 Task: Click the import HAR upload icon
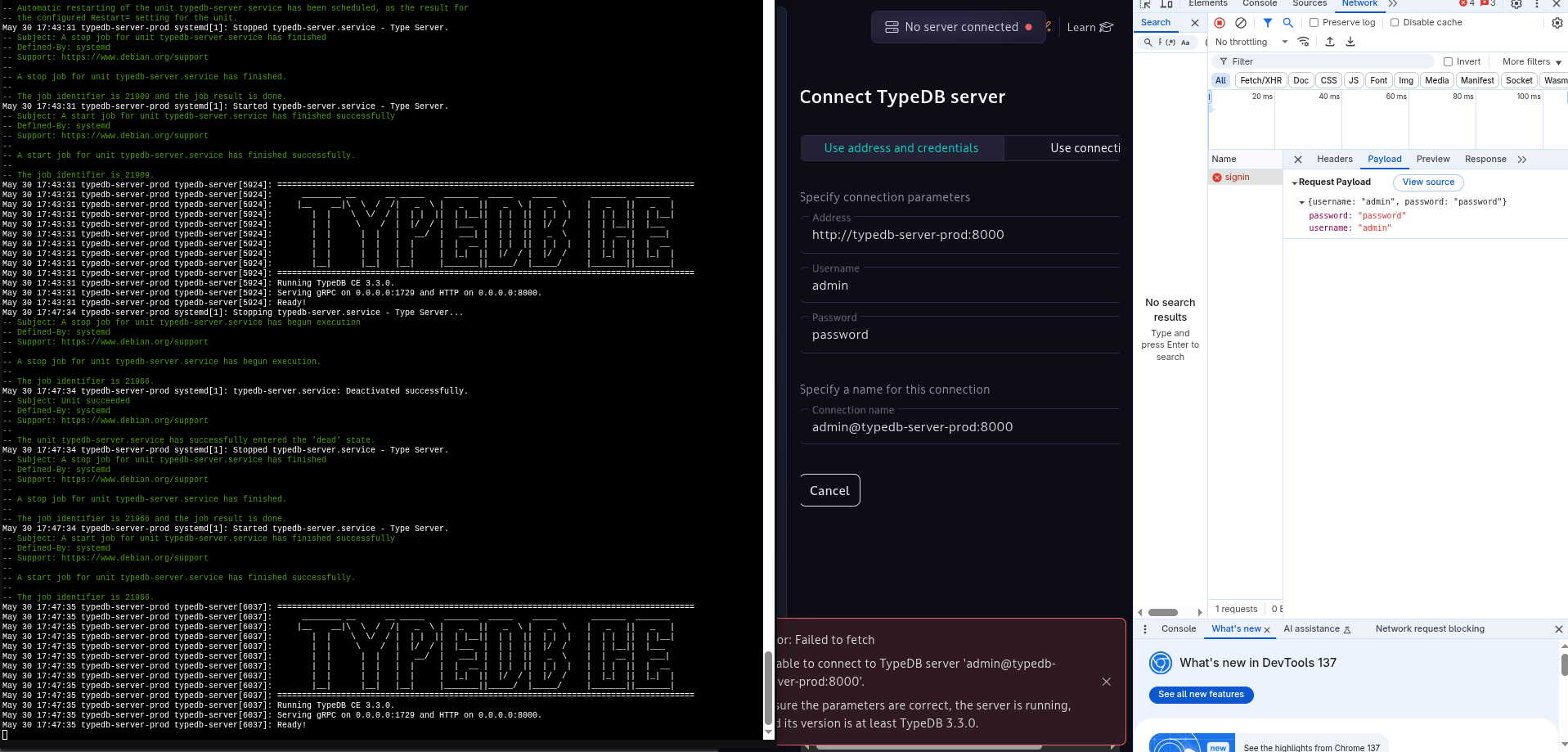(x=1330, y=42)
